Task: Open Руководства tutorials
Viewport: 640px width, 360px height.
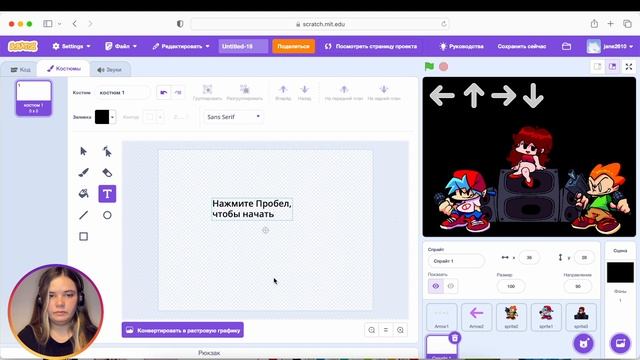Action: pos(462,46)
